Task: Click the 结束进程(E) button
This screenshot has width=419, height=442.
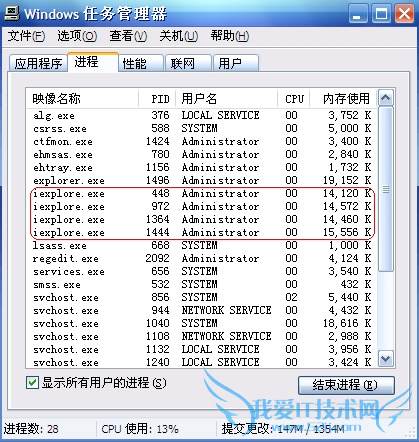Action: click(x=346, y=385)
